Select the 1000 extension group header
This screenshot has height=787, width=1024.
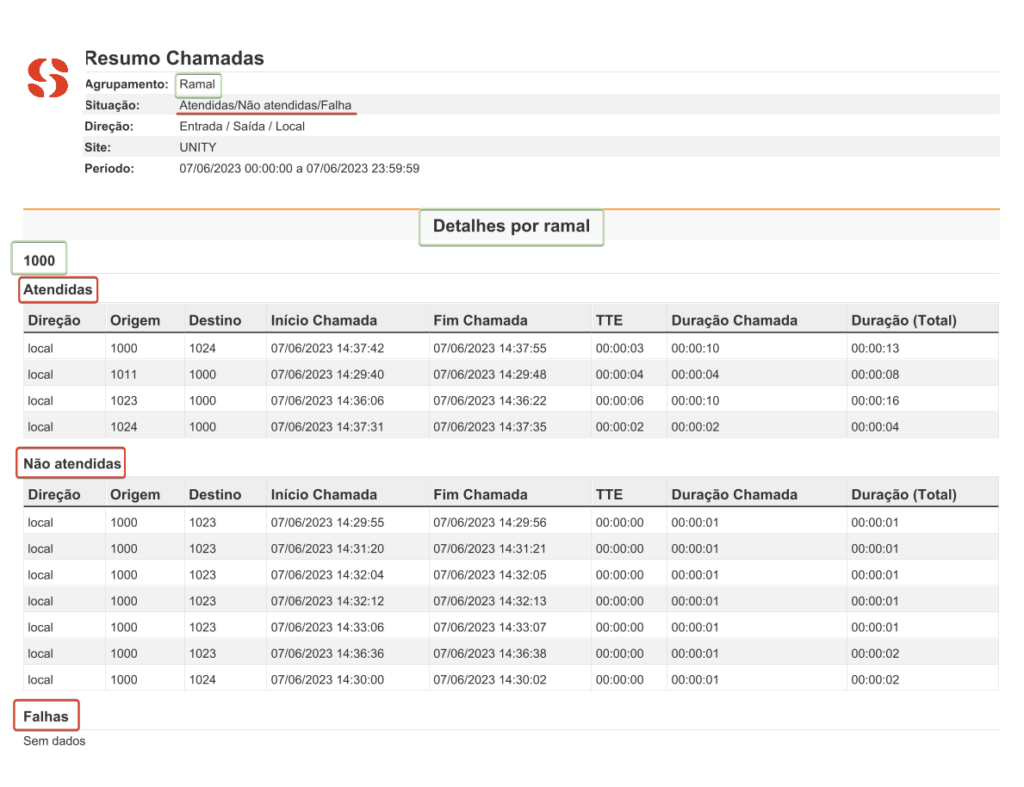pos(39,260)
